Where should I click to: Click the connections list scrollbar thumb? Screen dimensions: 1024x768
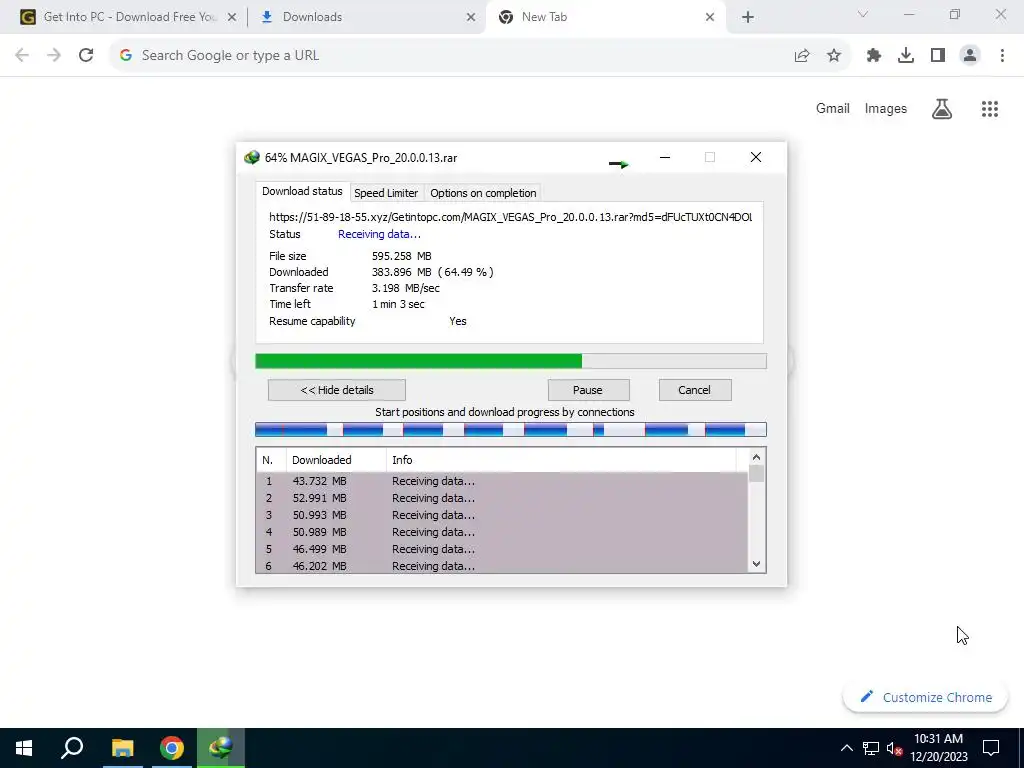tap(756, 473)
